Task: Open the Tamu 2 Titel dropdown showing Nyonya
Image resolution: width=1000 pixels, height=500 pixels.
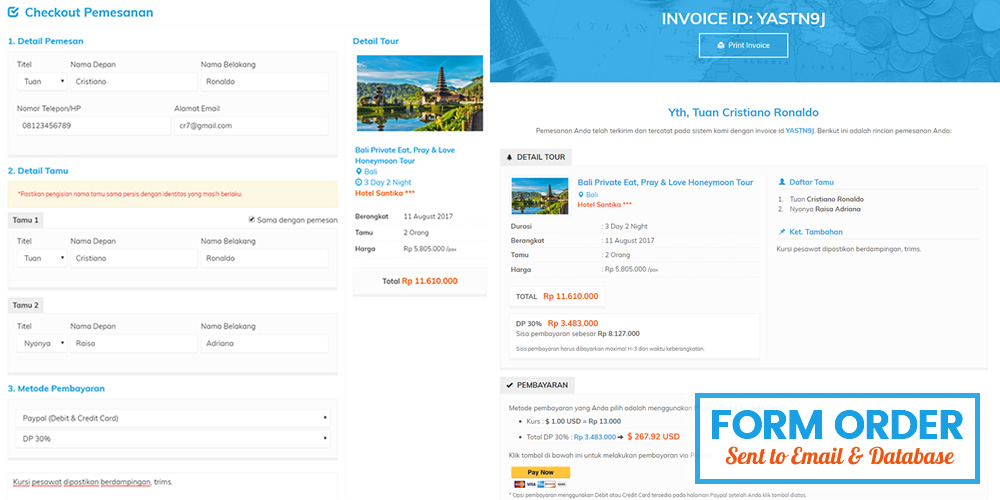Action: [41, 343]
